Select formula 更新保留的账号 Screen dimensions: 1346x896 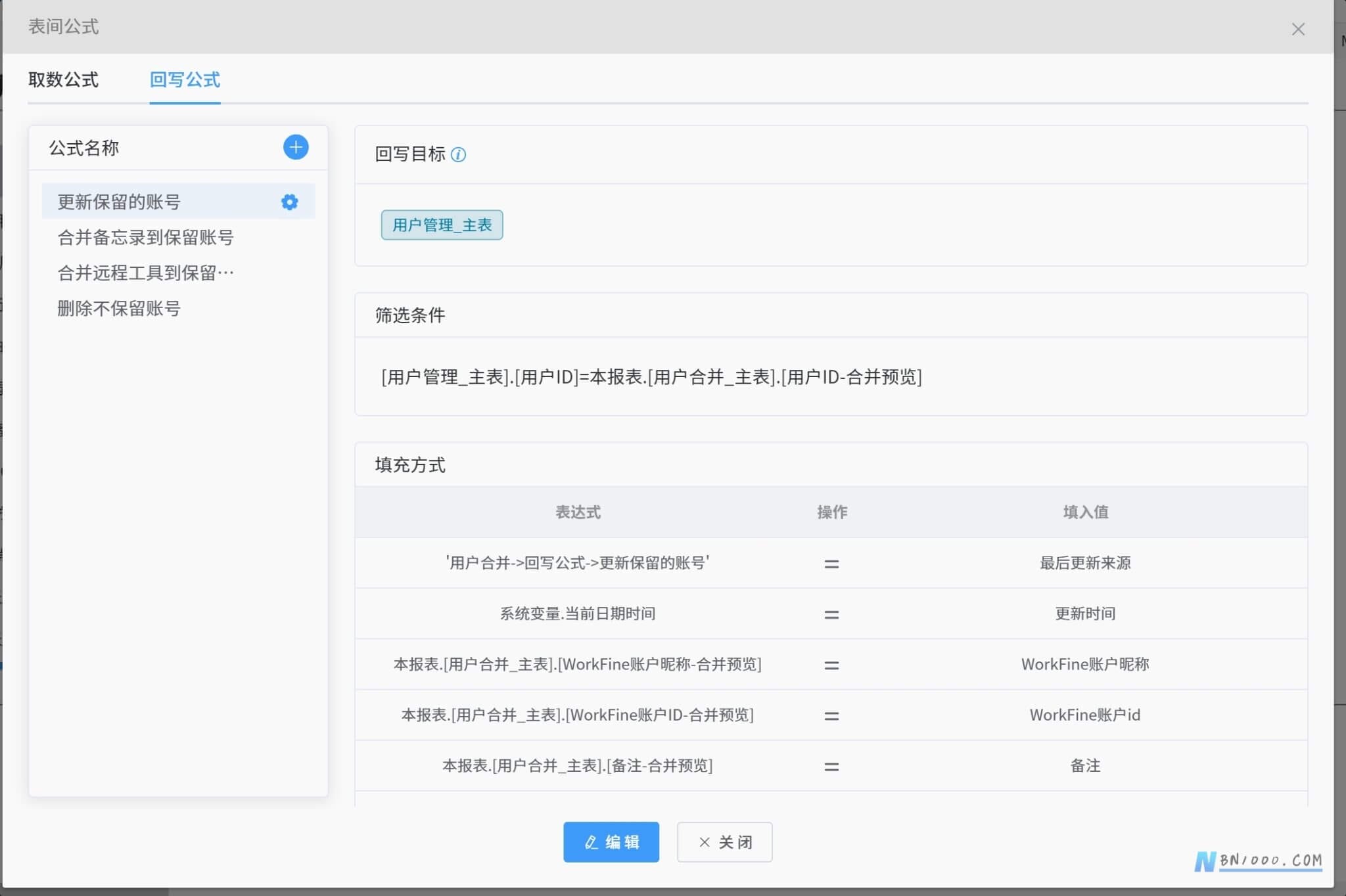(x=178, y=202)
